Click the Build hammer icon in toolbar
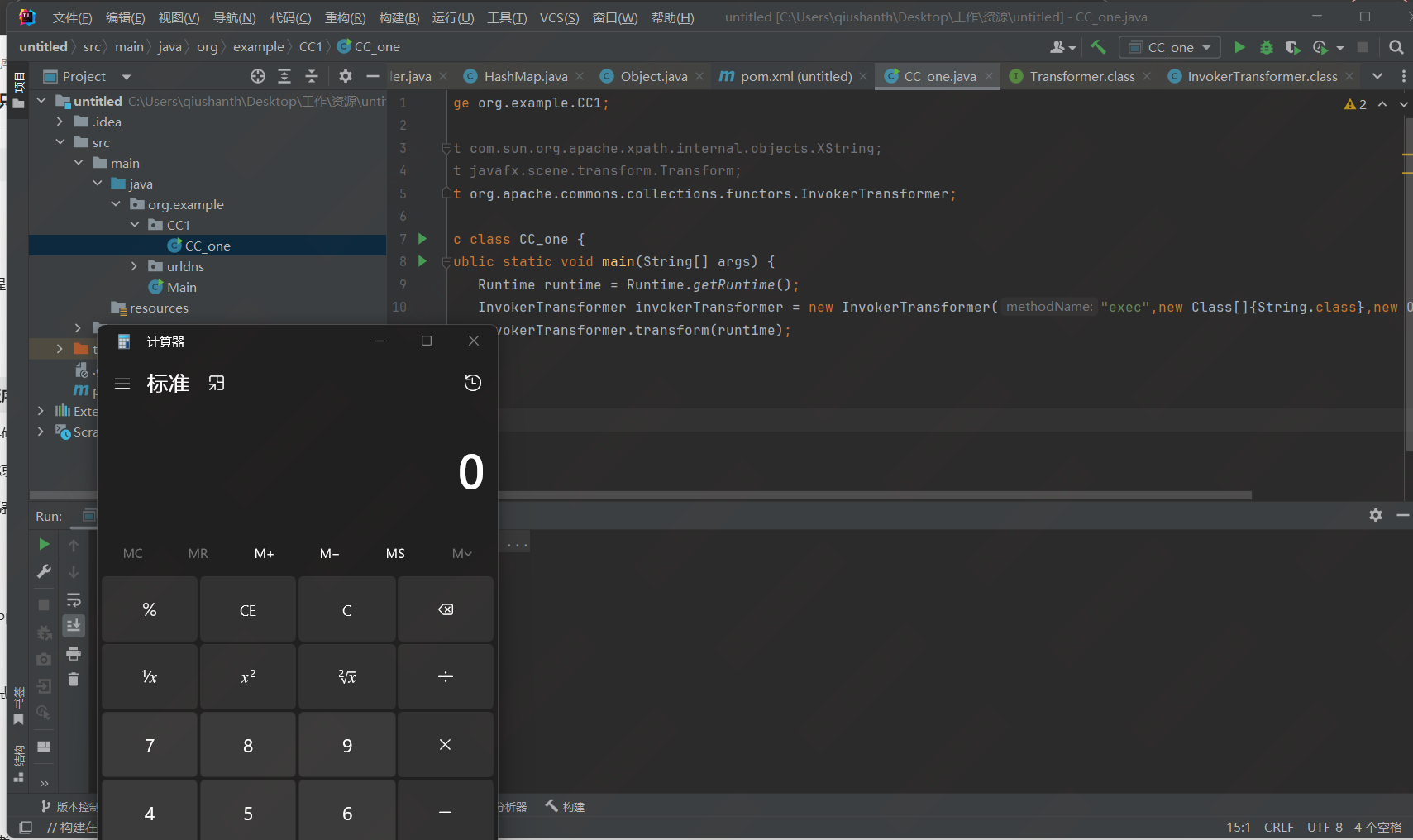This screenshot has width=1413, height=840. [1098, 47]
